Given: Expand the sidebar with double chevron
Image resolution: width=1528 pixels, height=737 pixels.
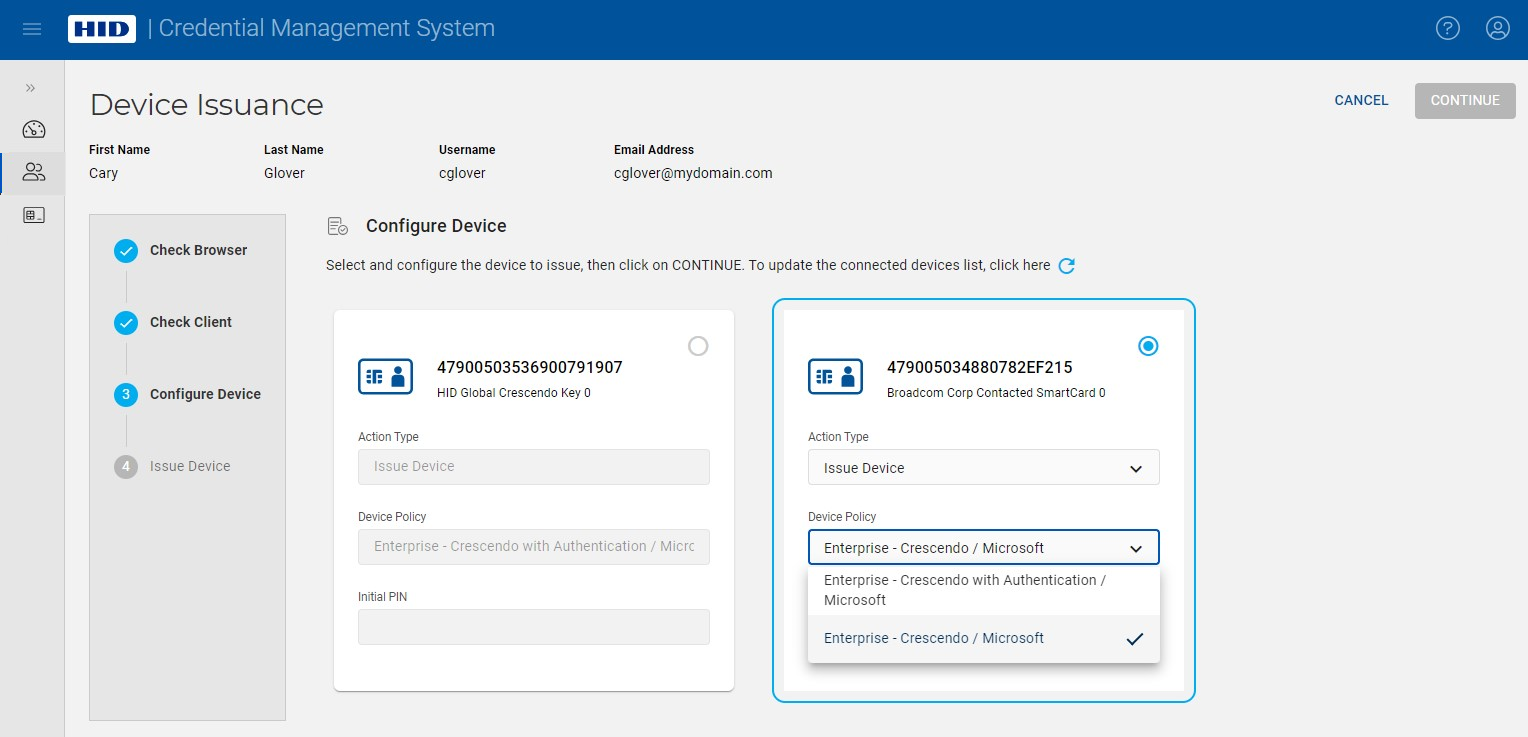Looking at the screenshot, I should (31, 88).
